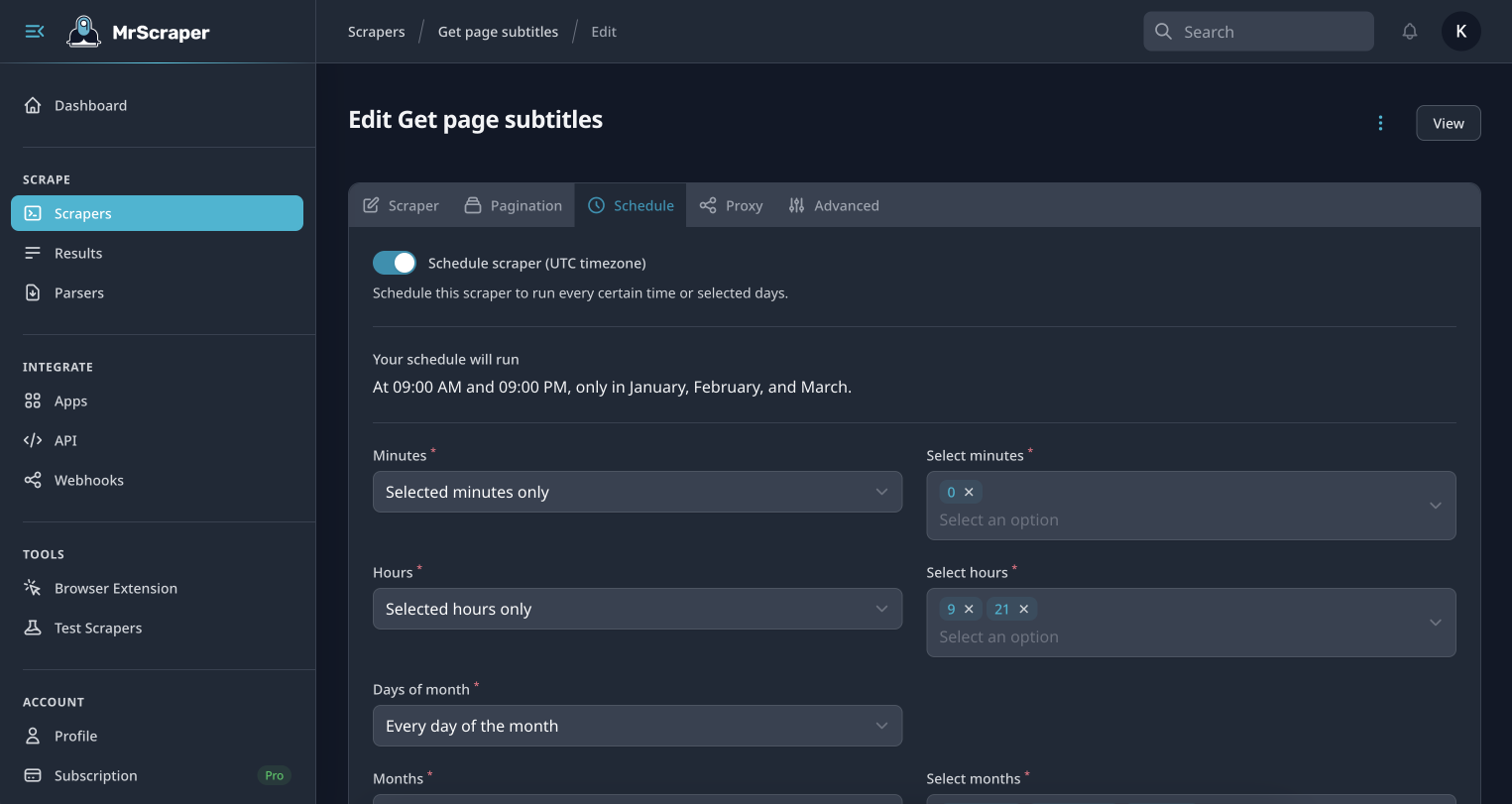The width and height of the screenshot is (1512, 804).
Task: Open the kebab menu next to View
Action: click(1380, 123)
